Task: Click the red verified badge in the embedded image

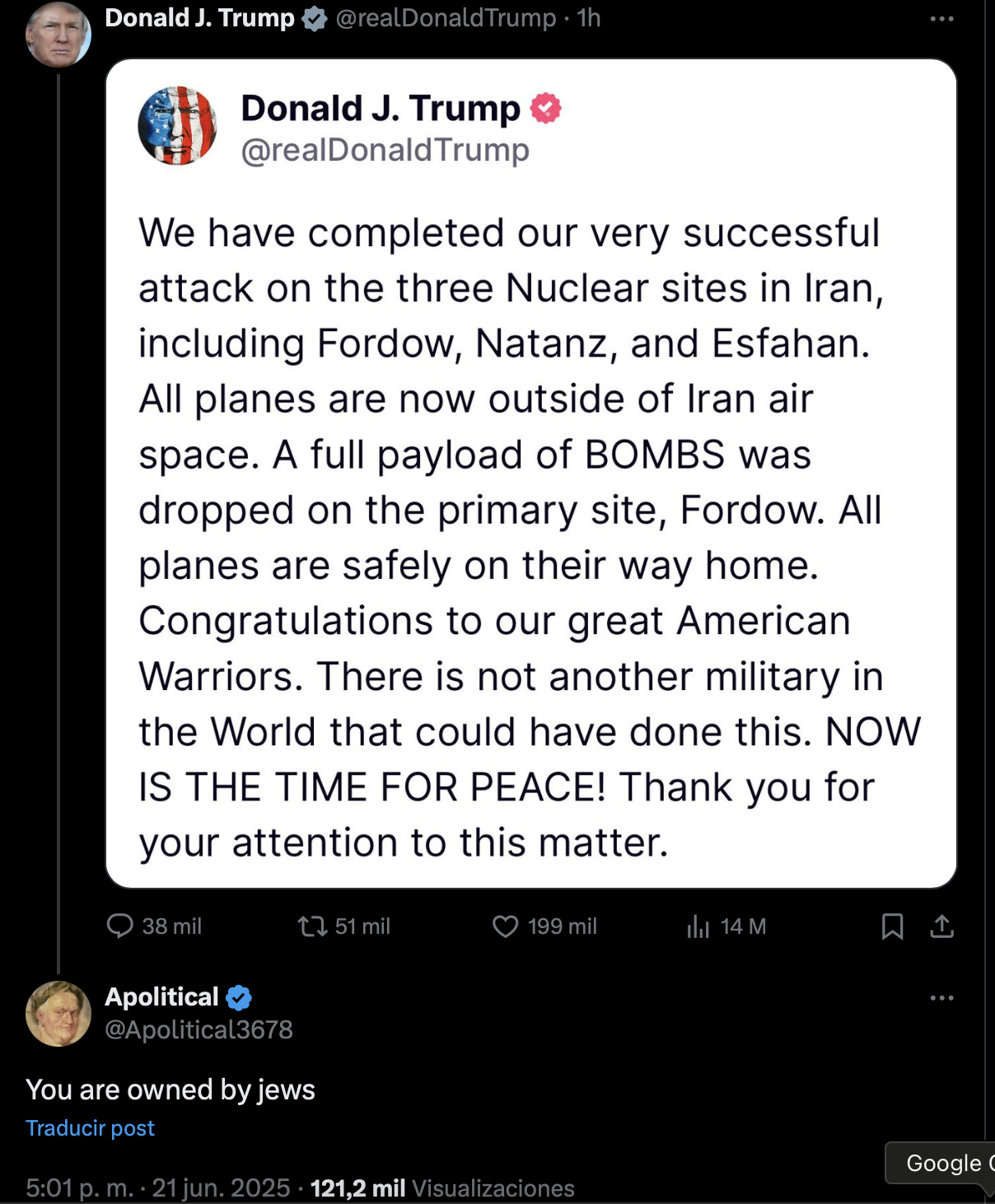Action: tap(545, 108)
